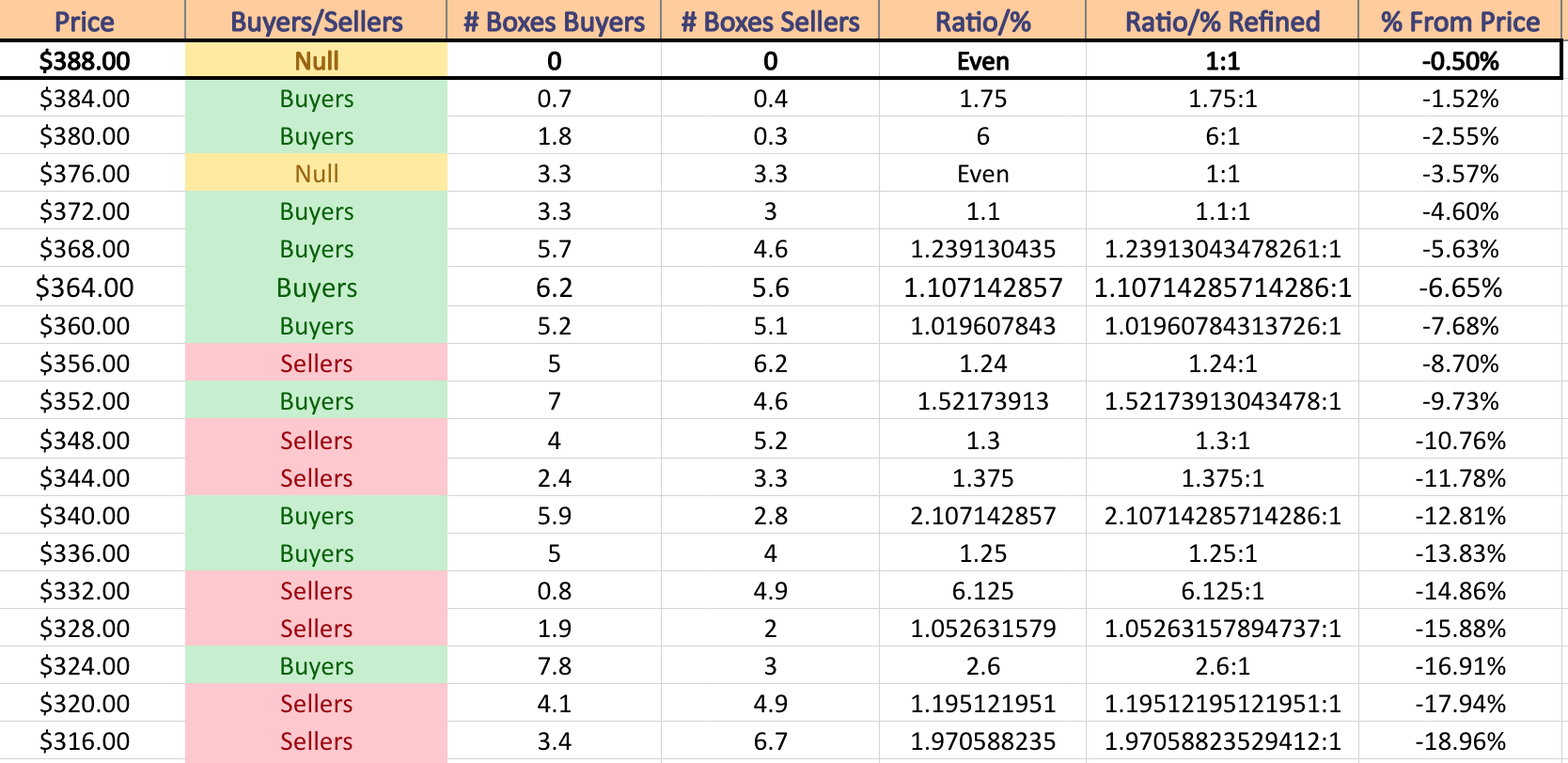Select the Sellers cell in $316.00 row

[x=316, y=741]
